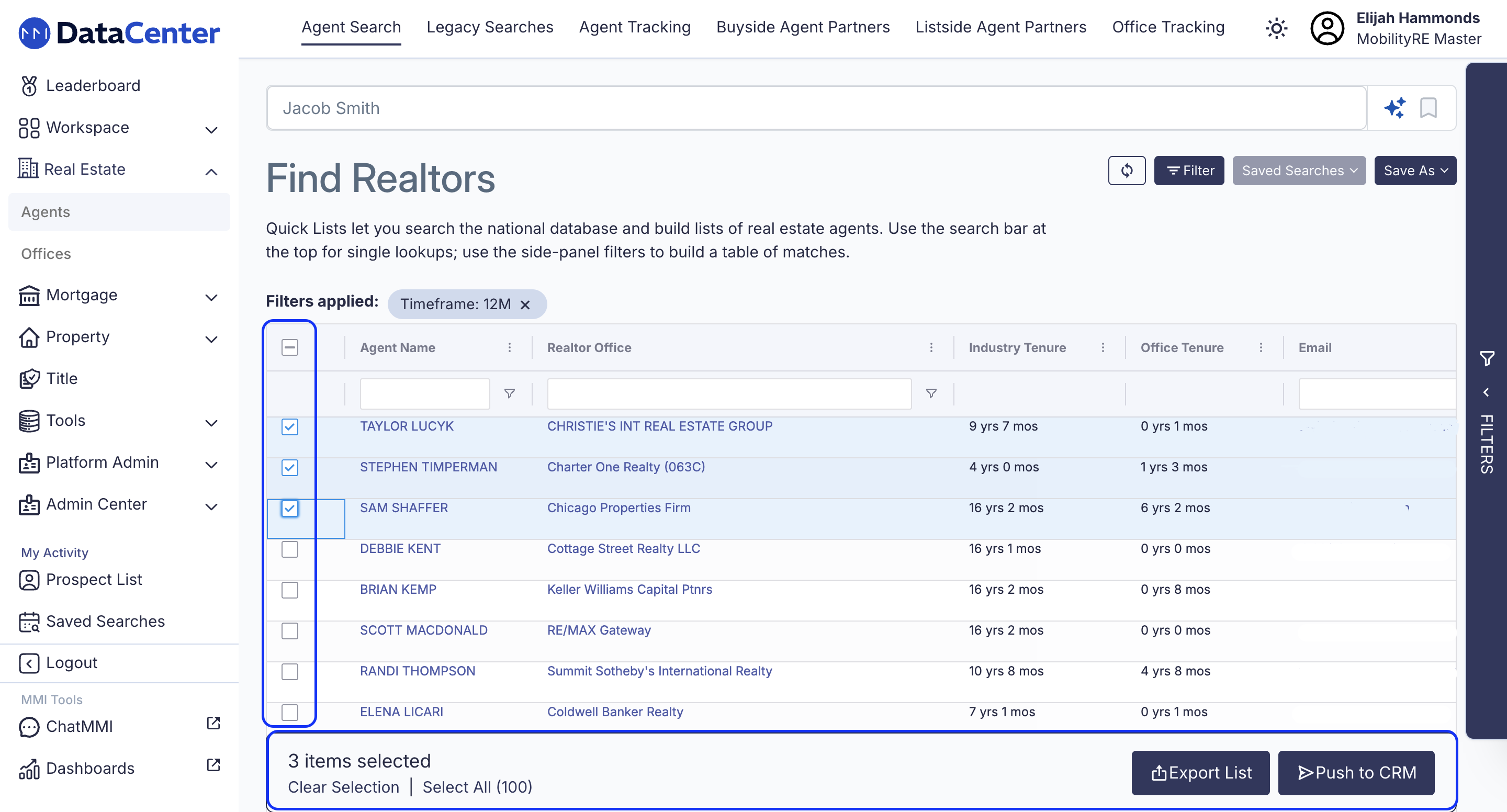This screenshot has width=1507, height=812.
Task: Check the BRIAN KEMP row checkbox
Action: click(x=289, y=590)
